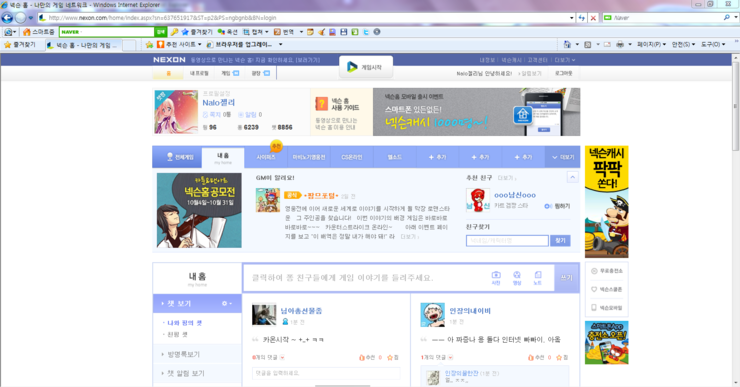Click the IE feeds icon
The image size is (740, 387).
coord(588,44)
